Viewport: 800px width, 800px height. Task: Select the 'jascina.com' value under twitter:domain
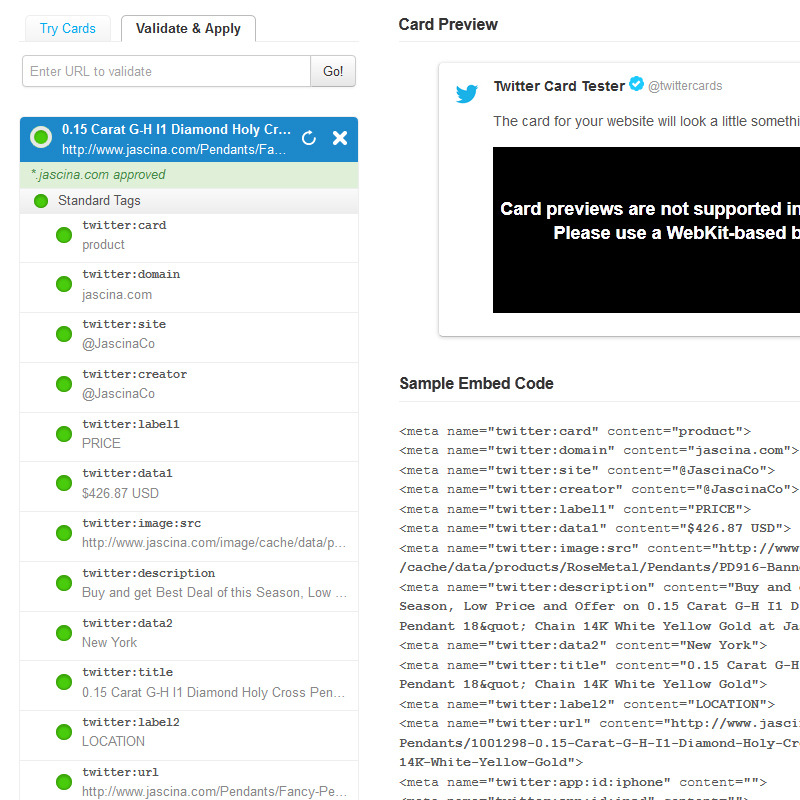(x=117, y=295)
